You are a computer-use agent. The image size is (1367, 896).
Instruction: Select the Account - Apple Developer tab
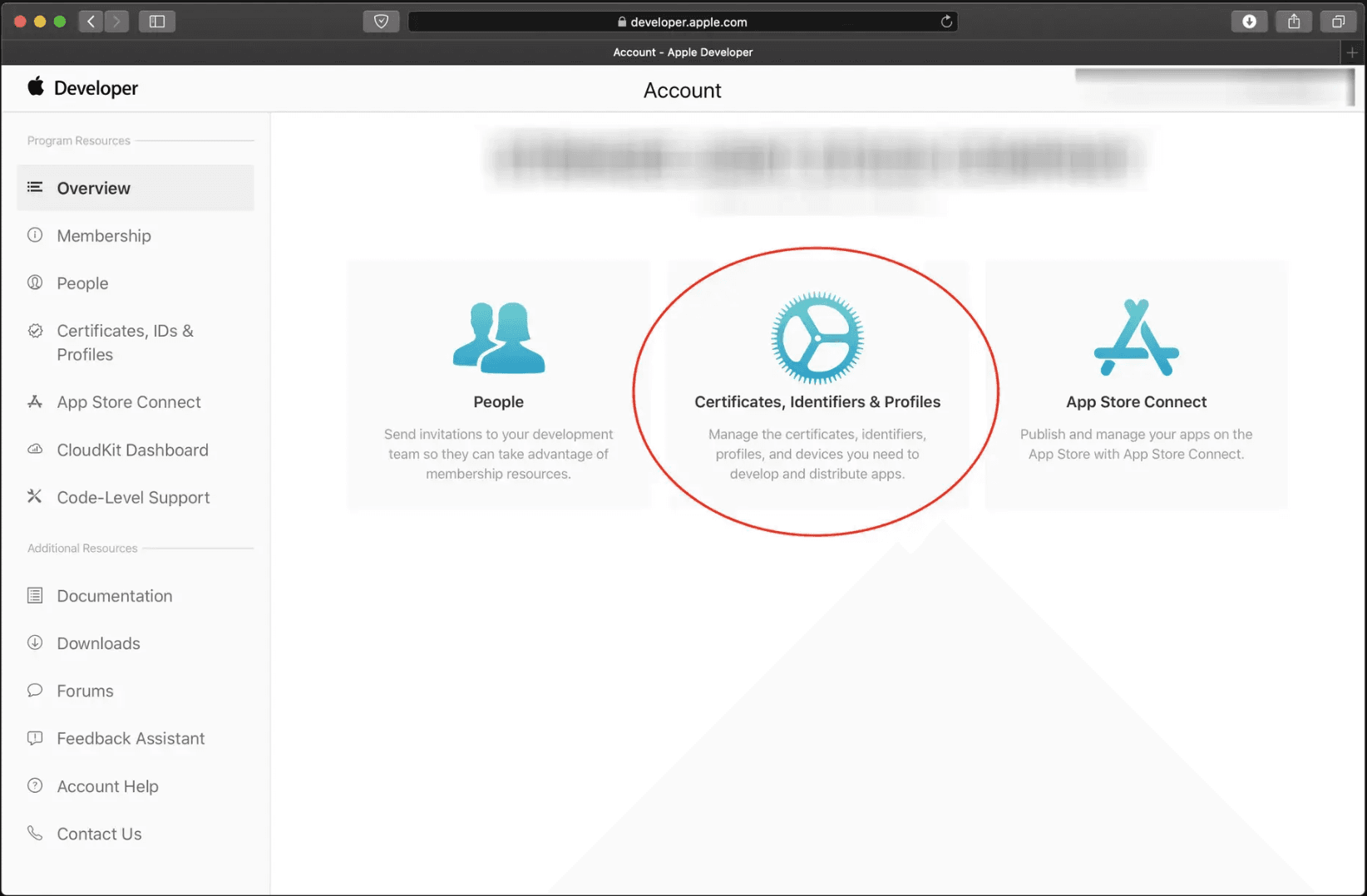coord(683,52)
